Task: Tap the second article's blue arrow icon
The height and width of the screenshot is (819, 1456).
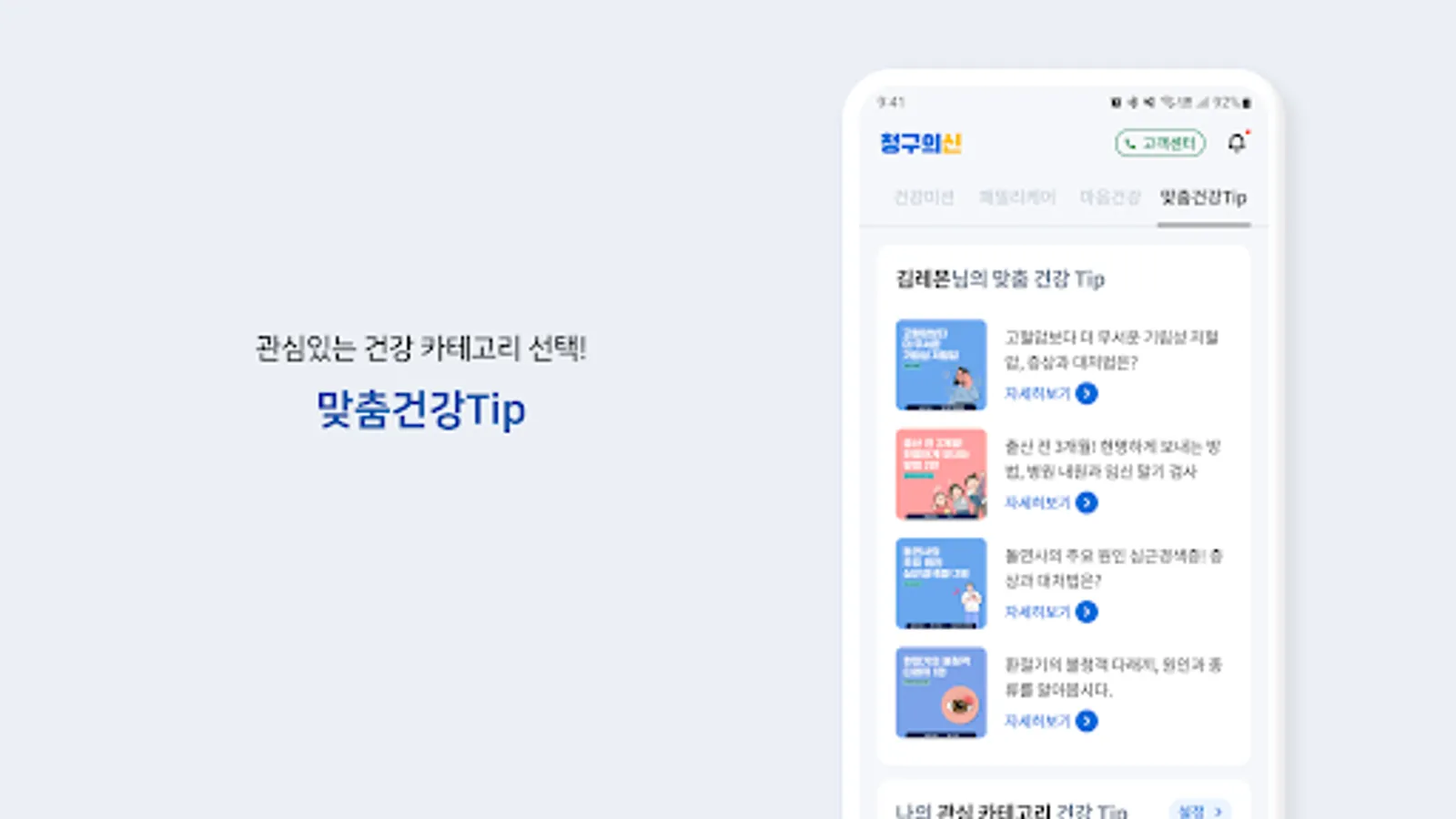Action: [1087, 502]
